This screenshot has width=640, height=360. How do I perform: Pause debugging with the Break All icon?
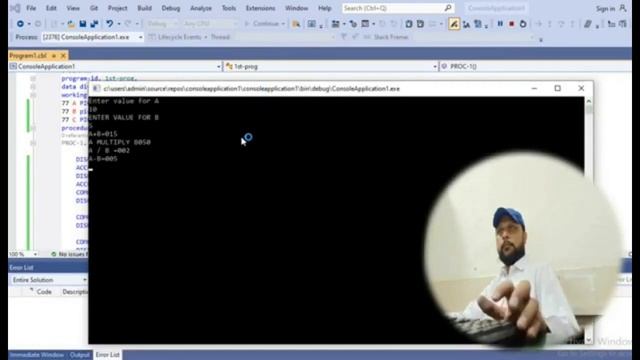[500, 24]
